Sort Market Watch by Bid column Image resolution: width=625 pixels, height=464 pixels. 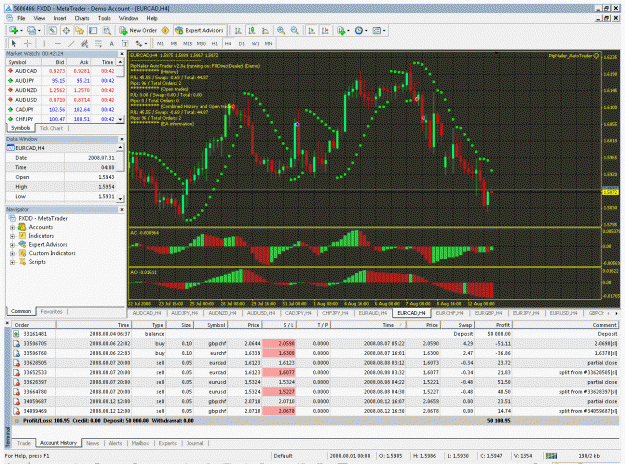(x=54, y=62)
